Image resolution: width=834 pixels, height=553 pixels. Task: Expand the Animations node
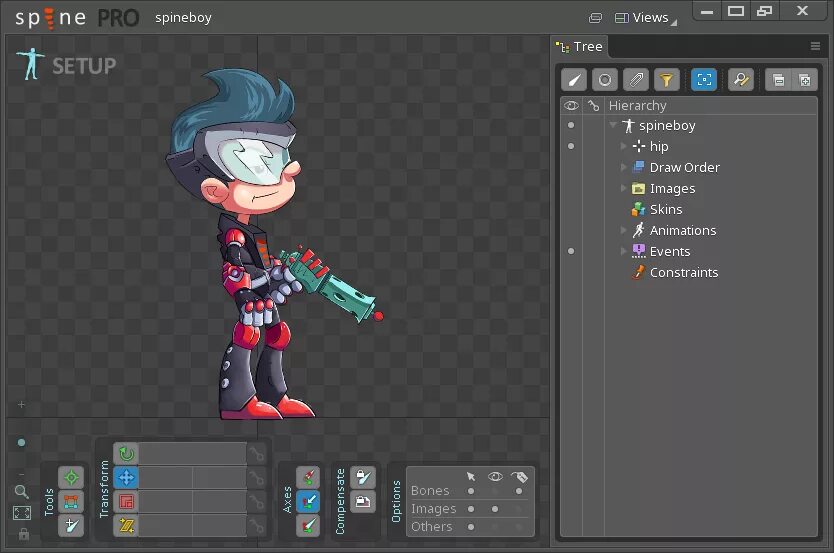point(624,230)
